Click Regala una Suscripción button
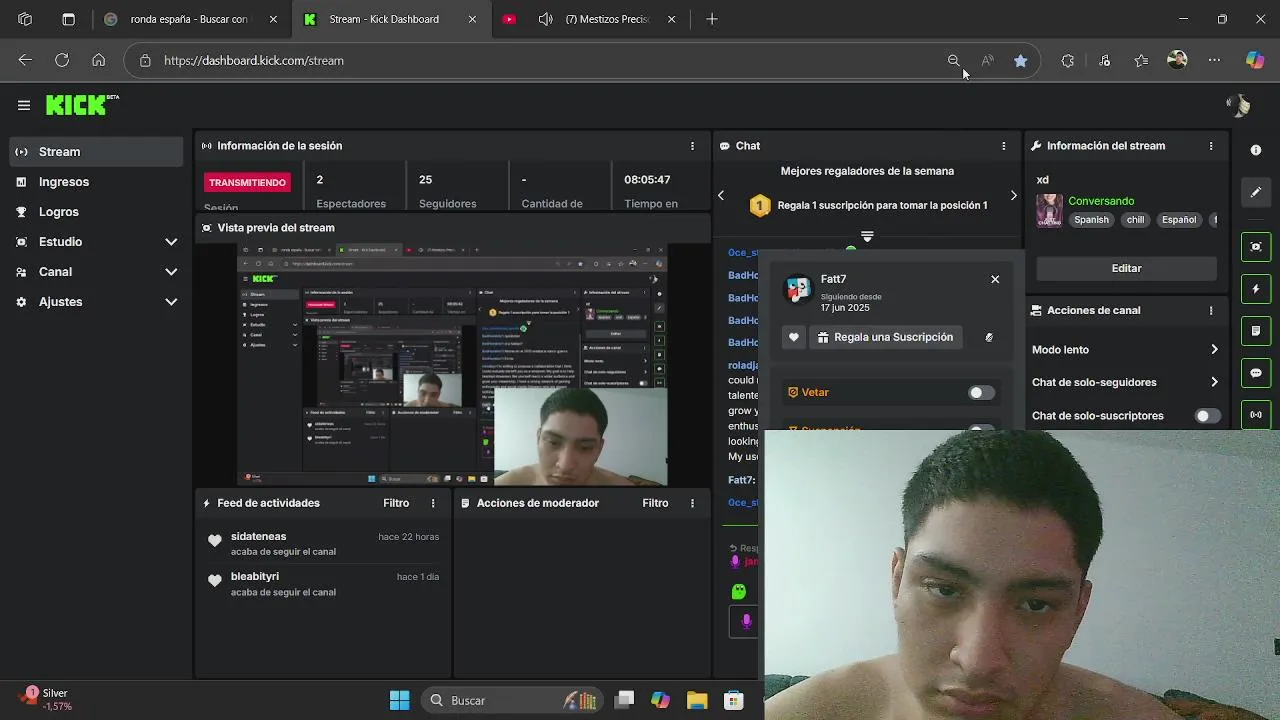 coord(886,337)
